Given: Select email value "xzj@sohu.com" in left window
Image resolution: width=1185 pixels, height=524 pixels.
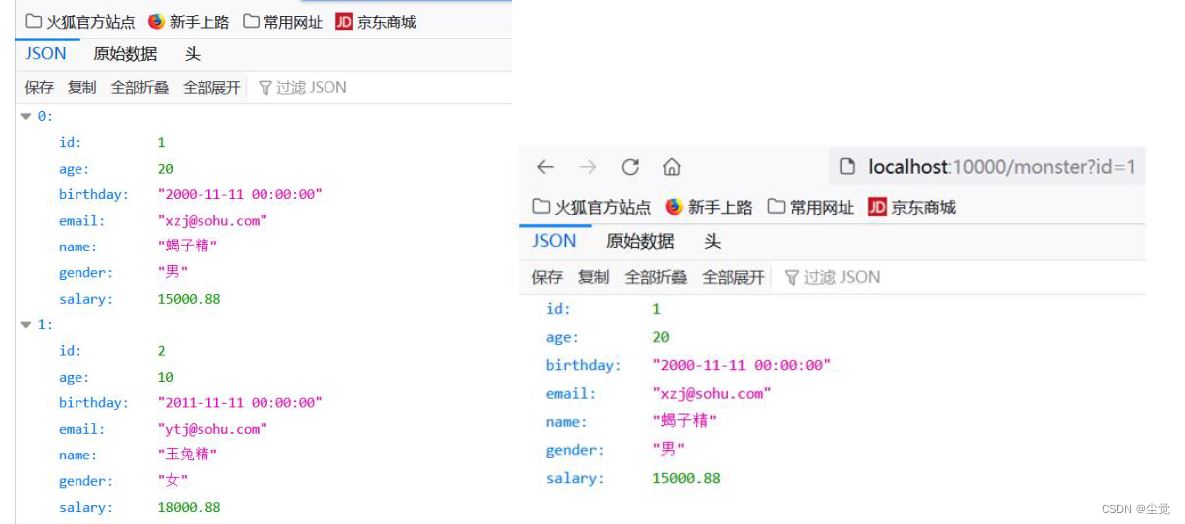Looking at the screenshot, I should (212, 221).
